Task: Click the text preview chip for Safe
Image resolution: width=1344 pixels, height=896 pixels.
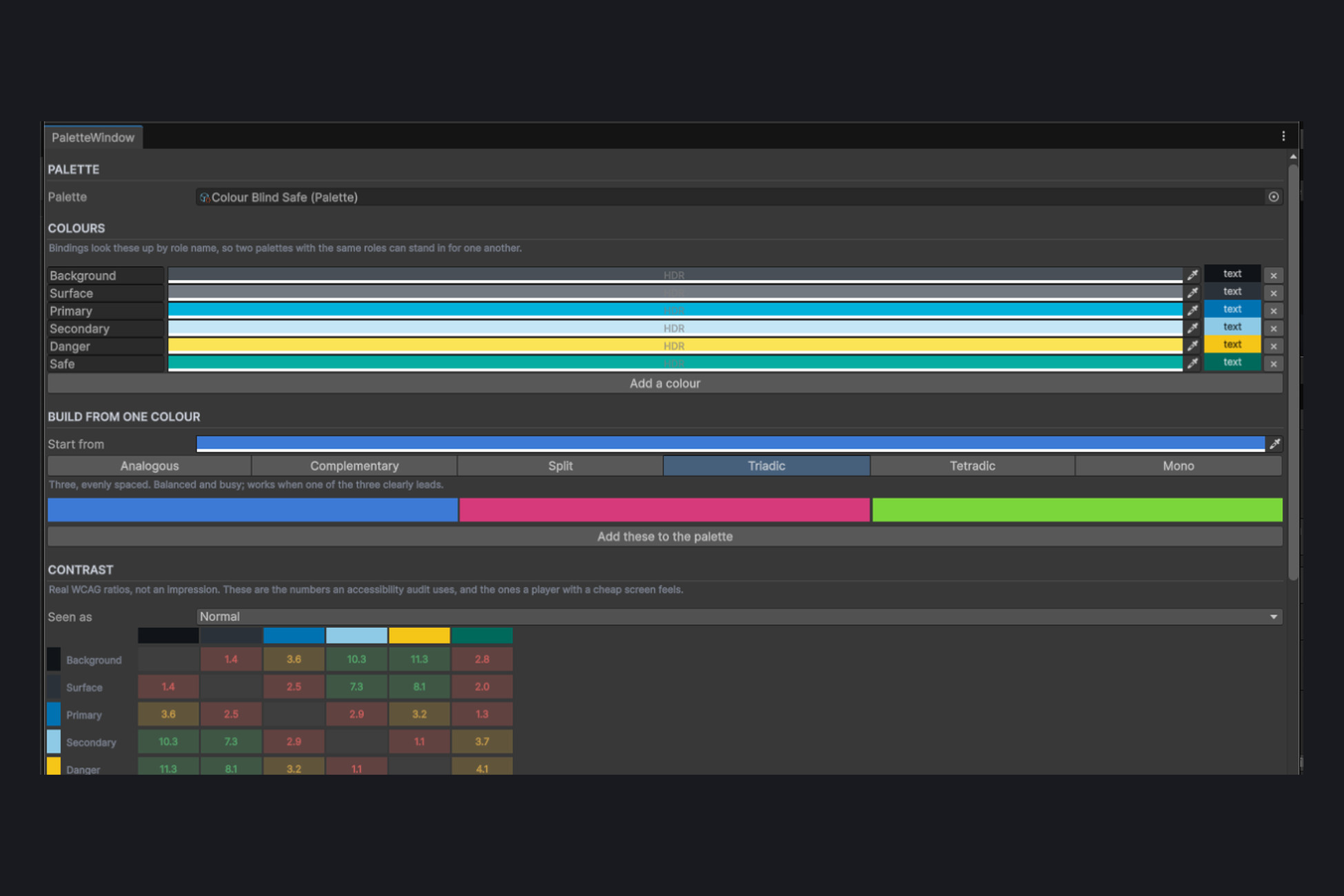Action: tap(1232, 362)
